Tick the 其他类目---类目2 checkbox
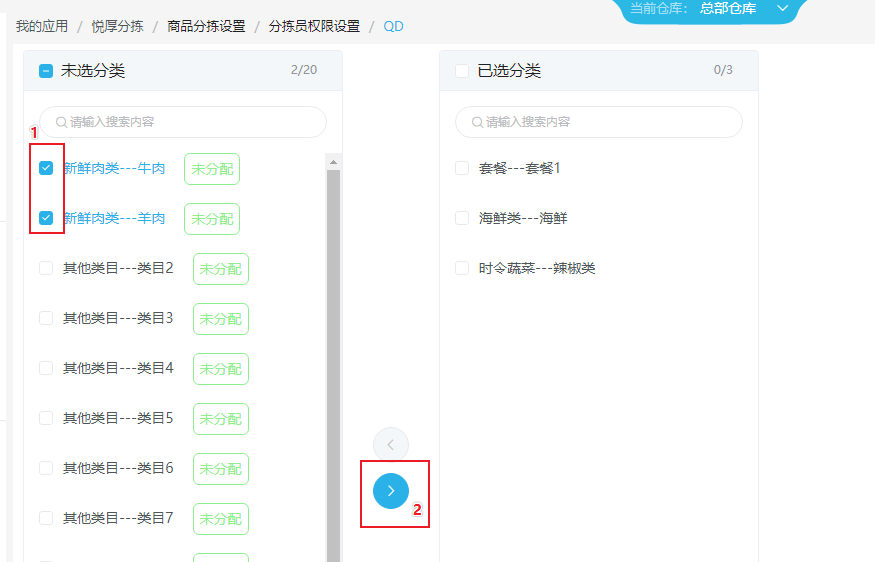 46,268
